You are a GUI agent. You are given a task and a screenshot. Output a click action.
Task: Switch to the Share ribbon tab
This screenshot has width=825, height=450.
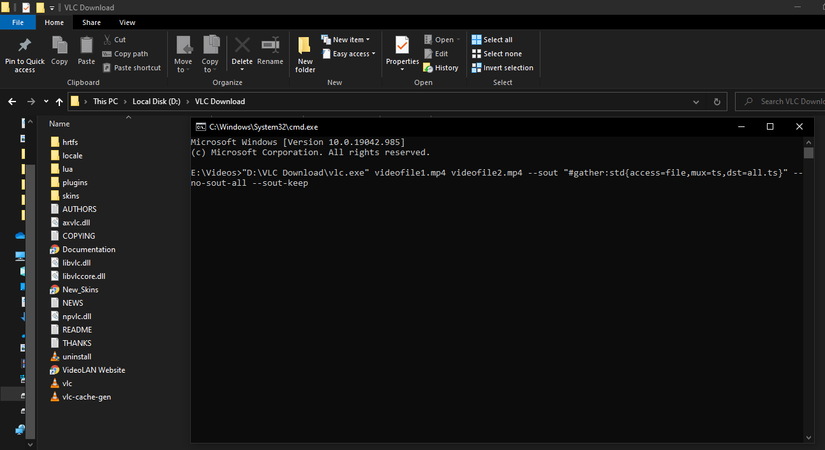(91, 22)
